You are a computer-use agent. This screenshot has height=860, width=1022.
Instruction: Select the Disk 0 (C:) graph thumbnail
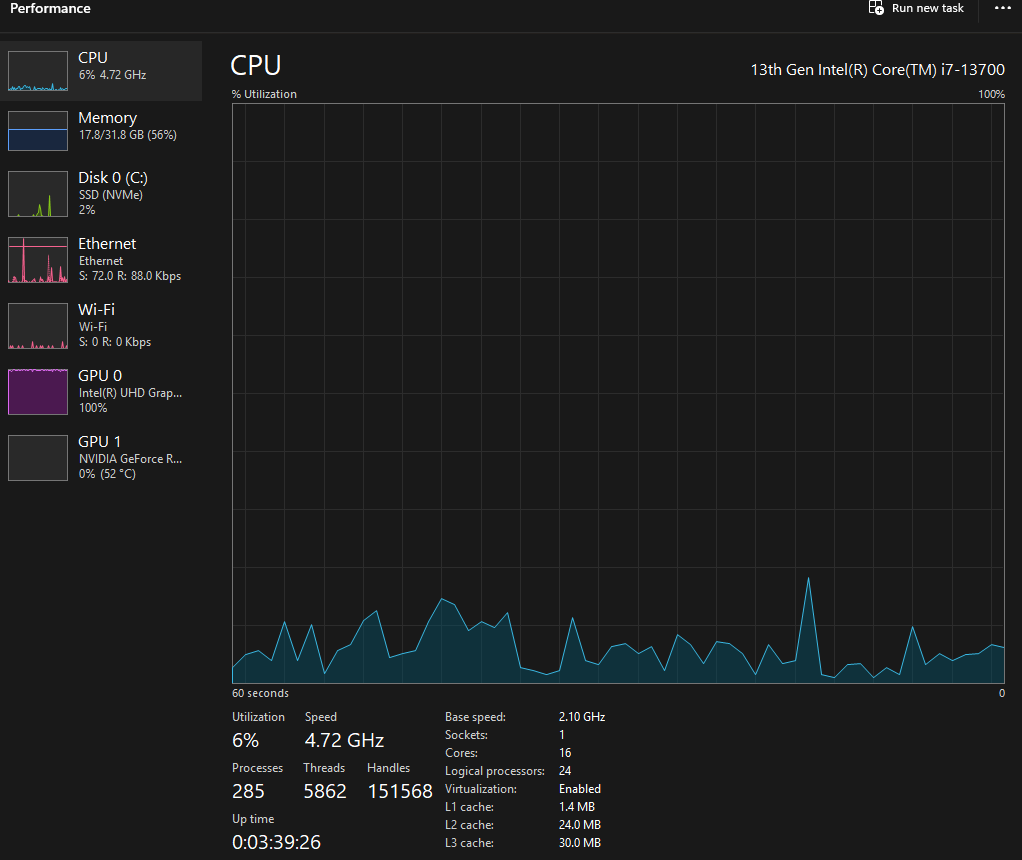coord(38,194)
